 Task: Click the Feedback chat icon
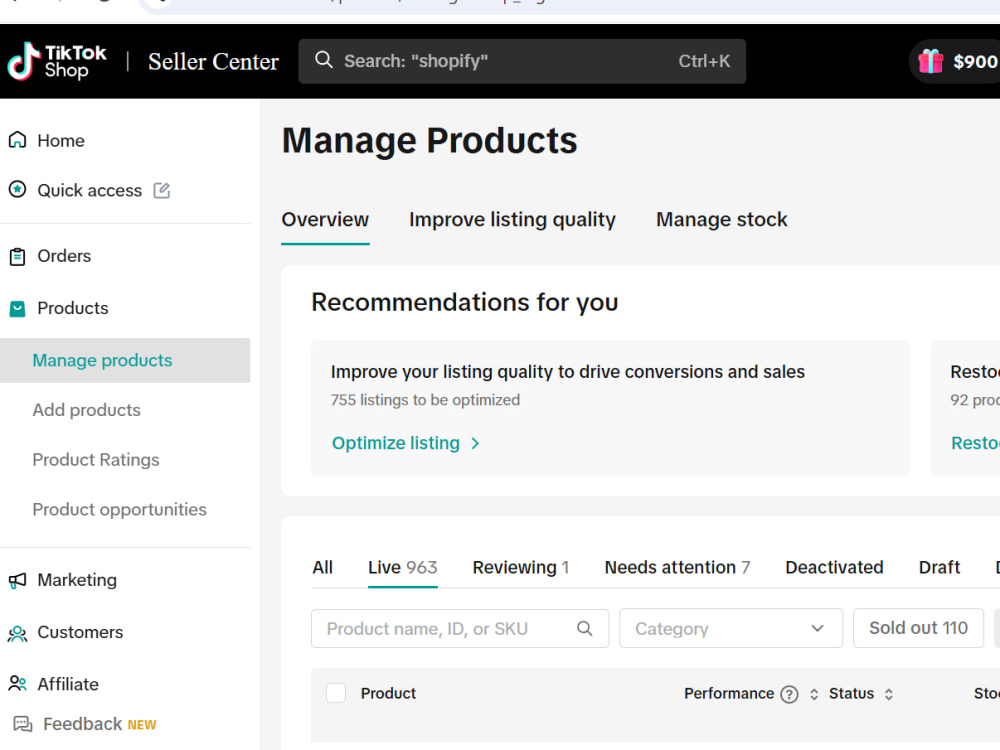[23, 724]
